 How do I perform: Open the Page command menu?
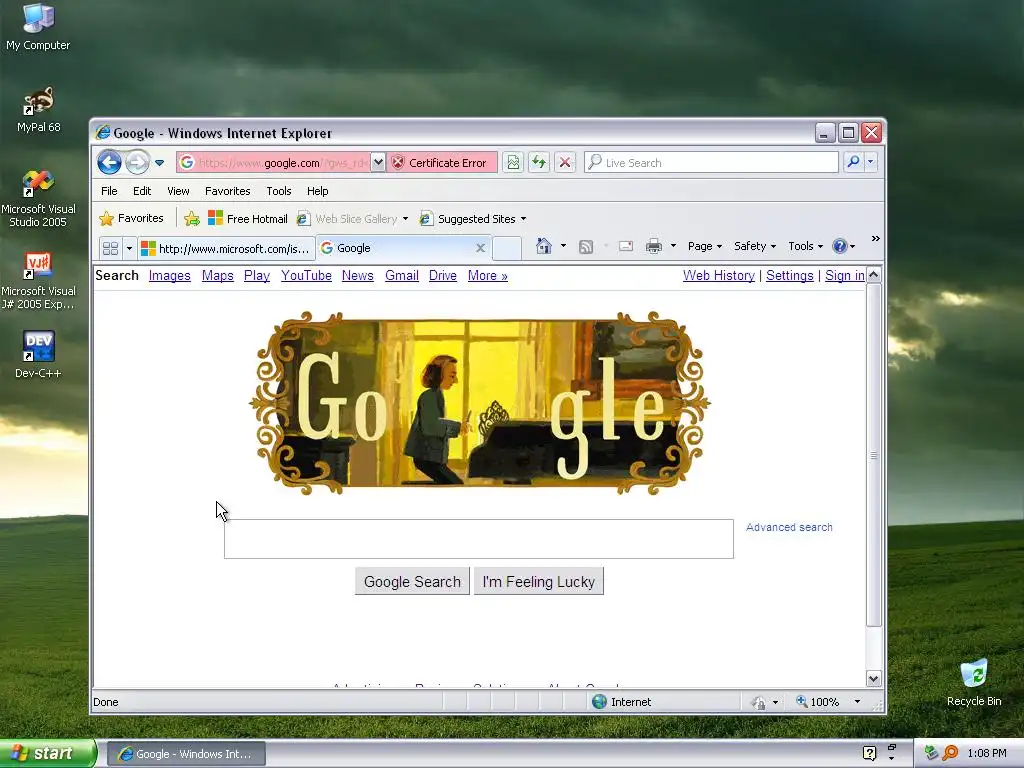click(x=705, y=246)
